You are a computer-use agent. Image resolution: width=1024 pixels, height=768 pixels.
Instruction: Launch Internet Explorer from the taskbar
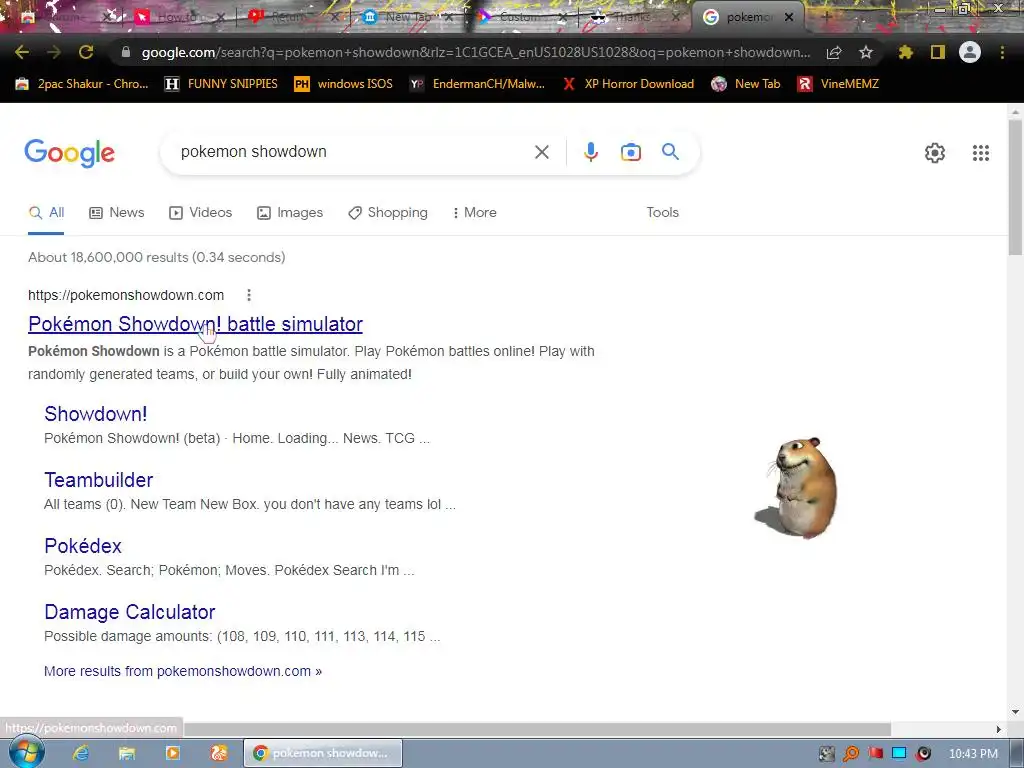click(81, 753)
